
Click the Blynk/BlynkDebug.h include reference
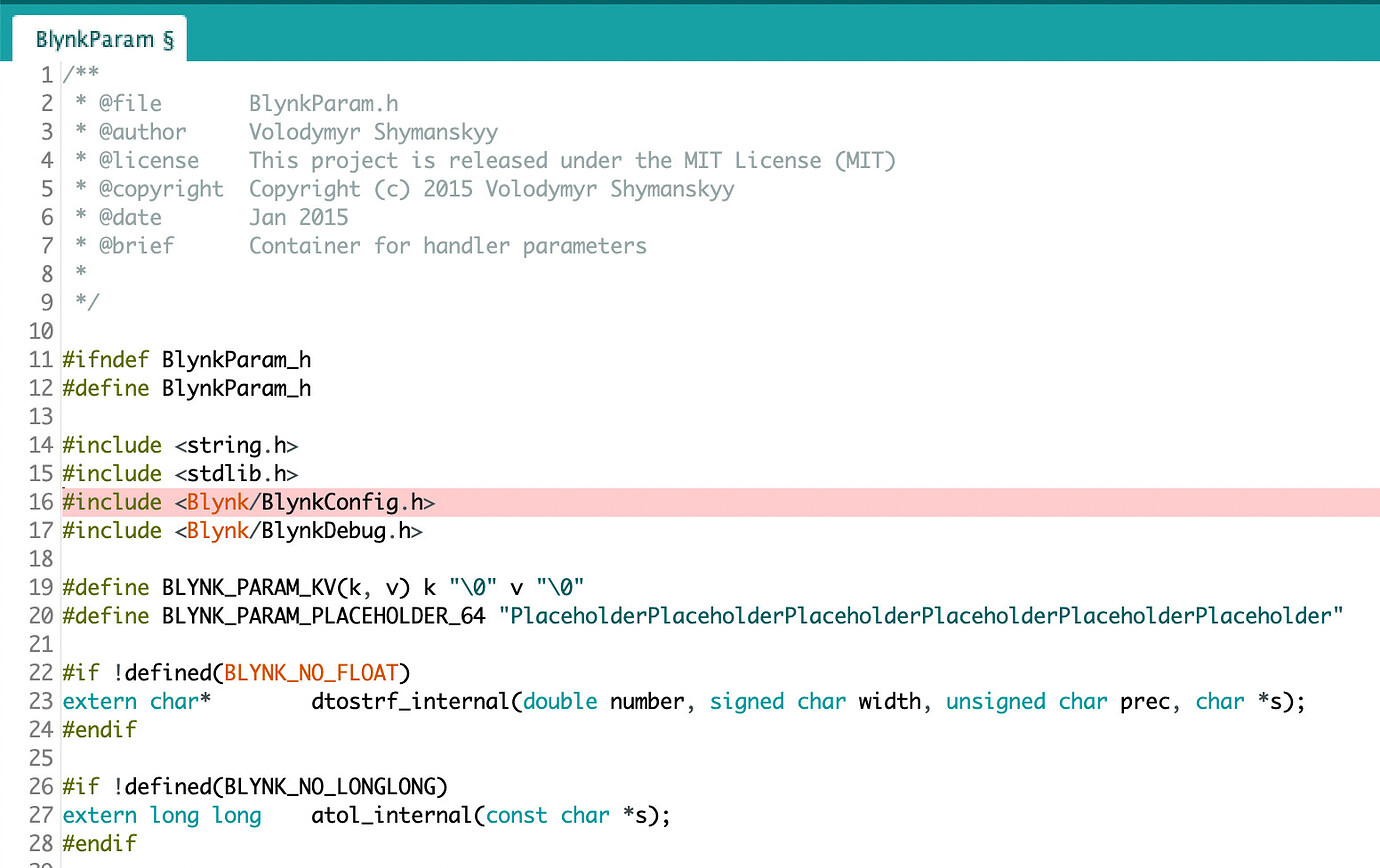[x=300, y=531]
